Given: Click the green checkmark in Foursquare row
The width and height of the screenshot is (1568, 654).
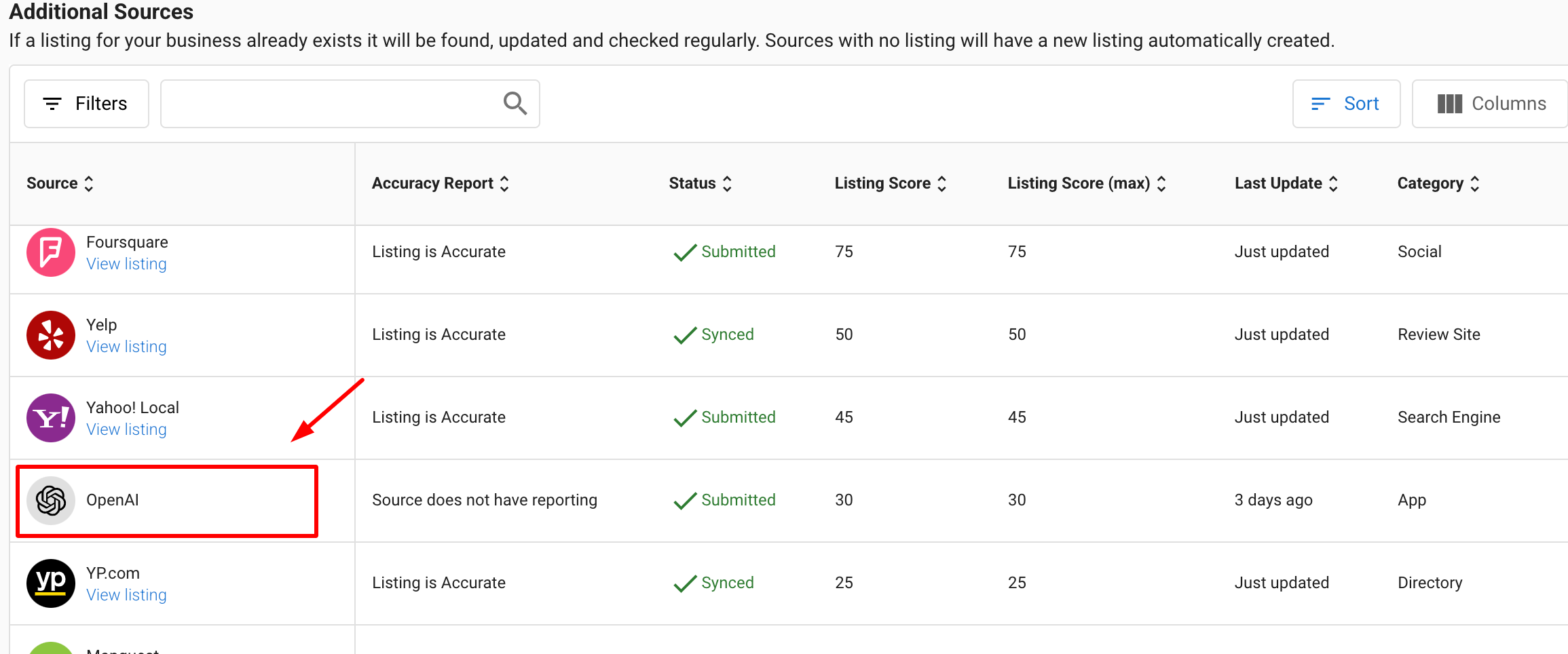Looking at the screenshot, I should point(685,252).
